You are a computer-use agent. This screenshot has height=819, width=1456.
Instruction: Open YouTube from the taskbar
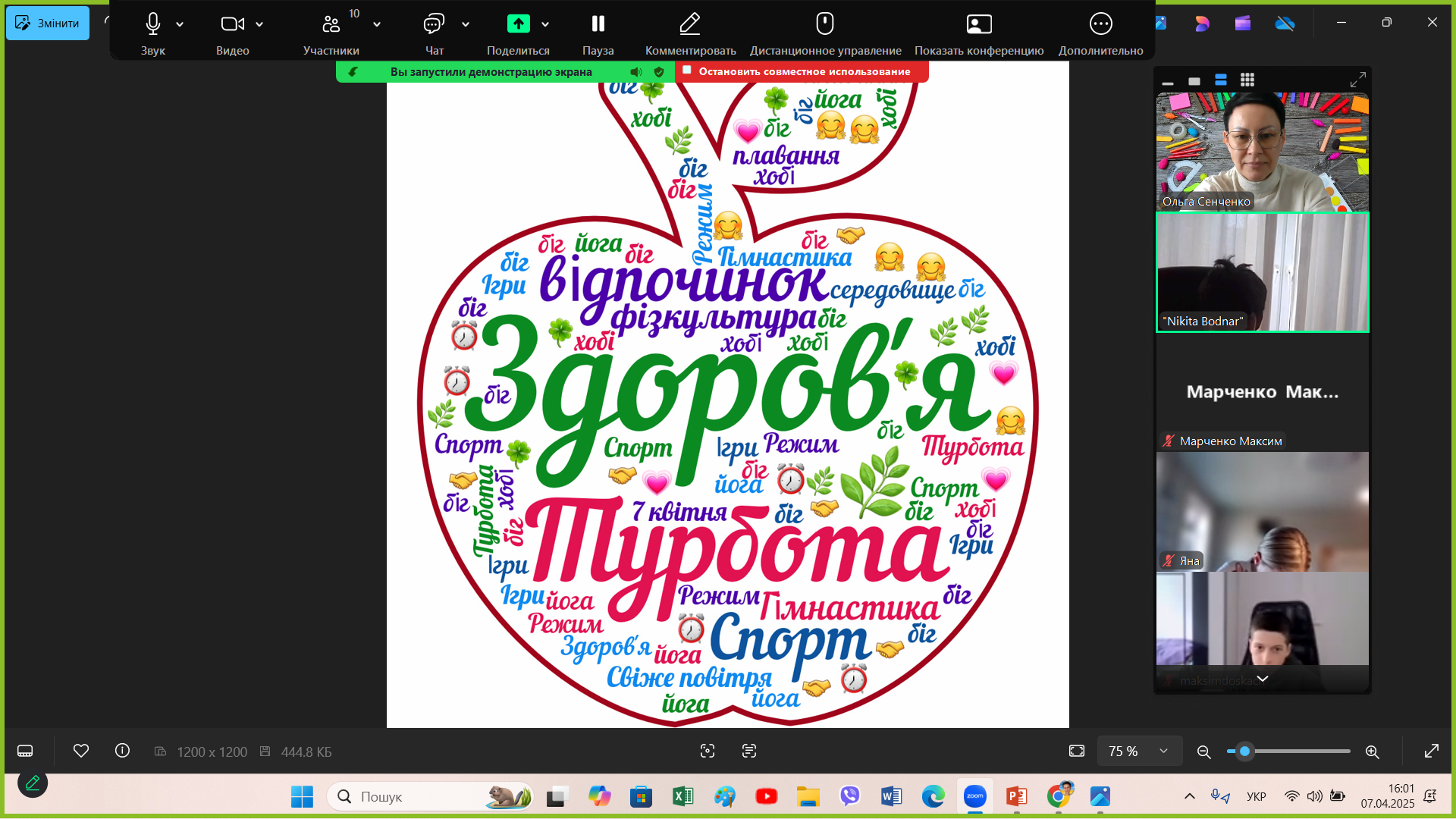[766, 796]
